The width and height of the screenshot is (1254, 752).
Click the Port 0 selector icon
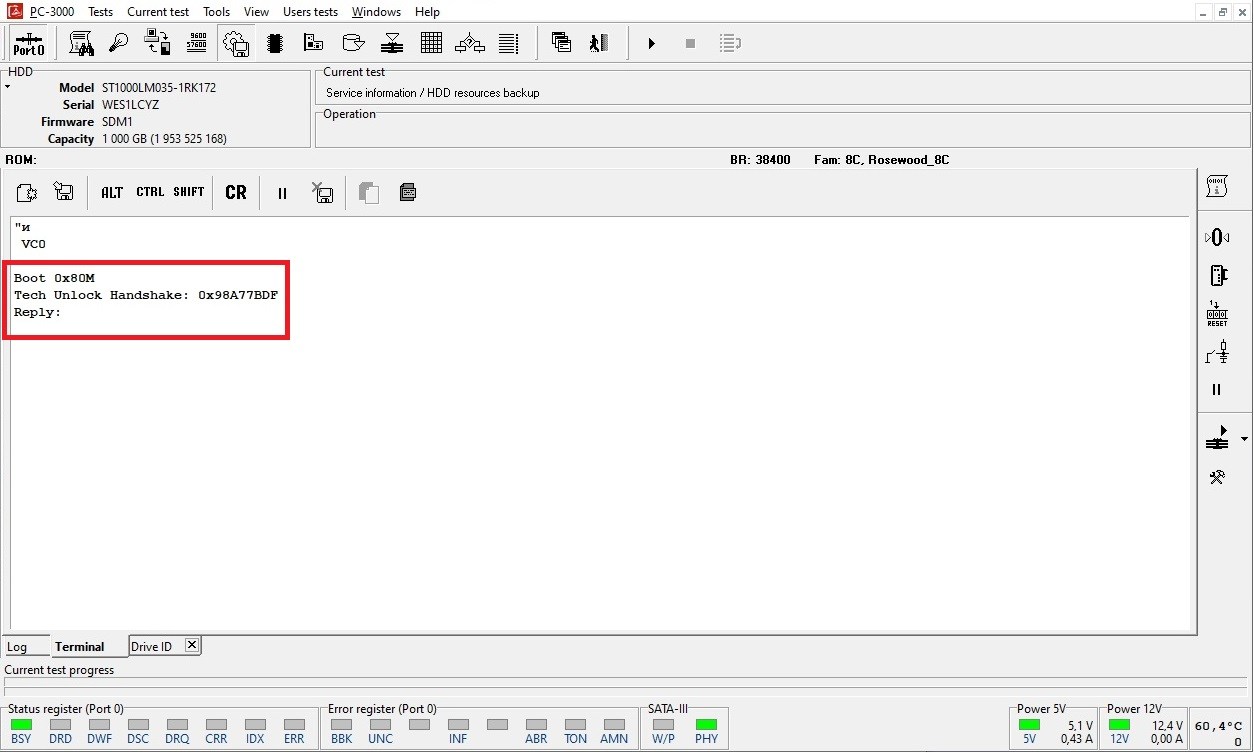point(28,44)
